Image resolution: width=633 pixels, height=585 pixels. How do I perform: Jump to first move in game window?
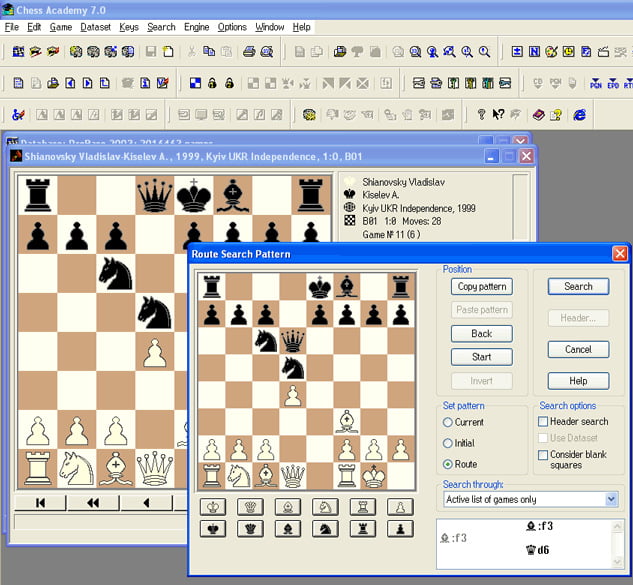pyautogui.click(x=40, y=503)
